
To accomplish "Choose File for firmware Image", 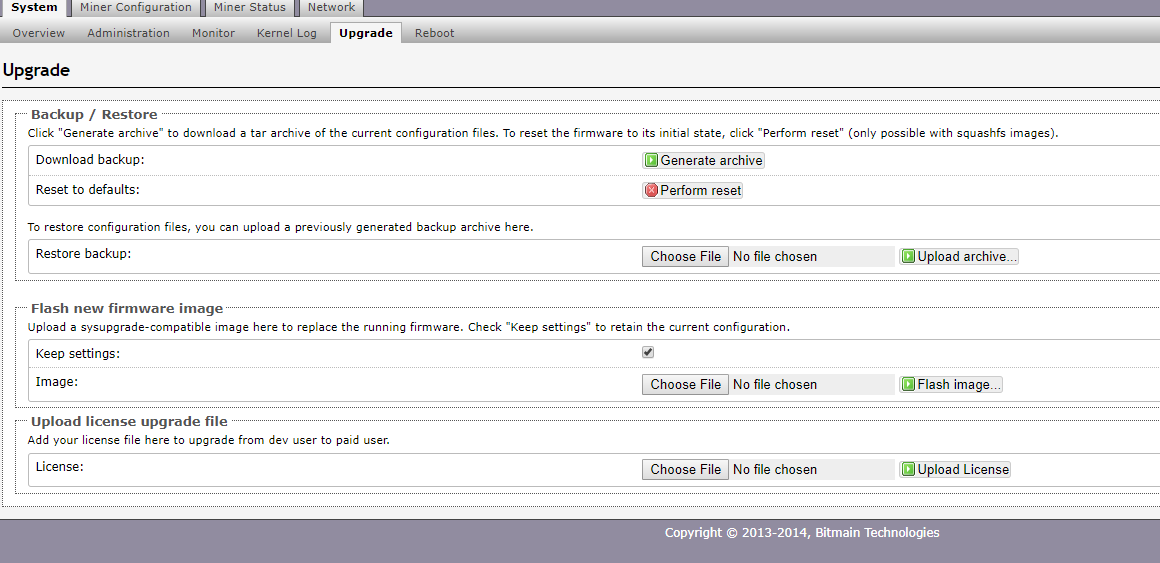I will tap(685, 385).
